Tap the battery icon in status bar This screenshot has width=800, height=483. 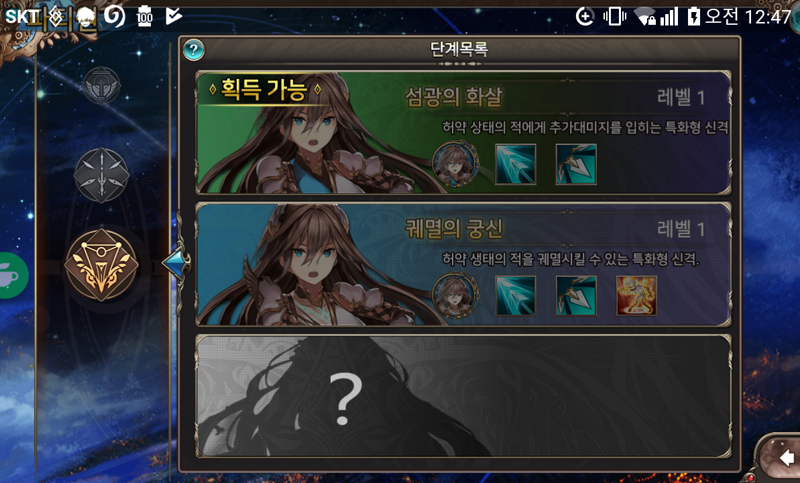coord(693,16)
